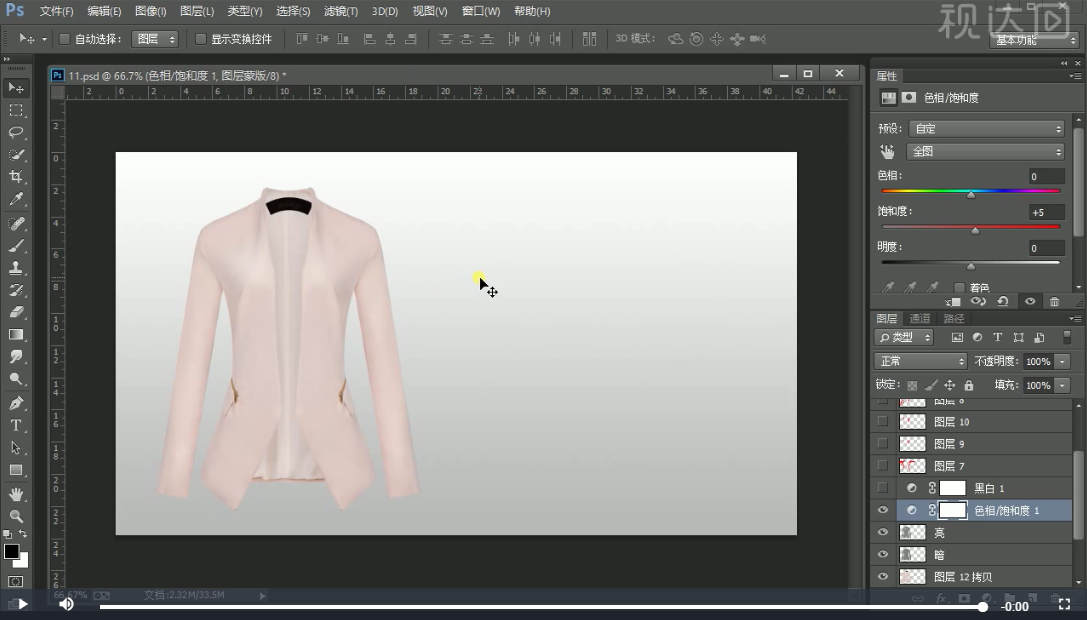
Task: Select the History Brush tool
Action: pyautogui.click(x=16, y=290)
